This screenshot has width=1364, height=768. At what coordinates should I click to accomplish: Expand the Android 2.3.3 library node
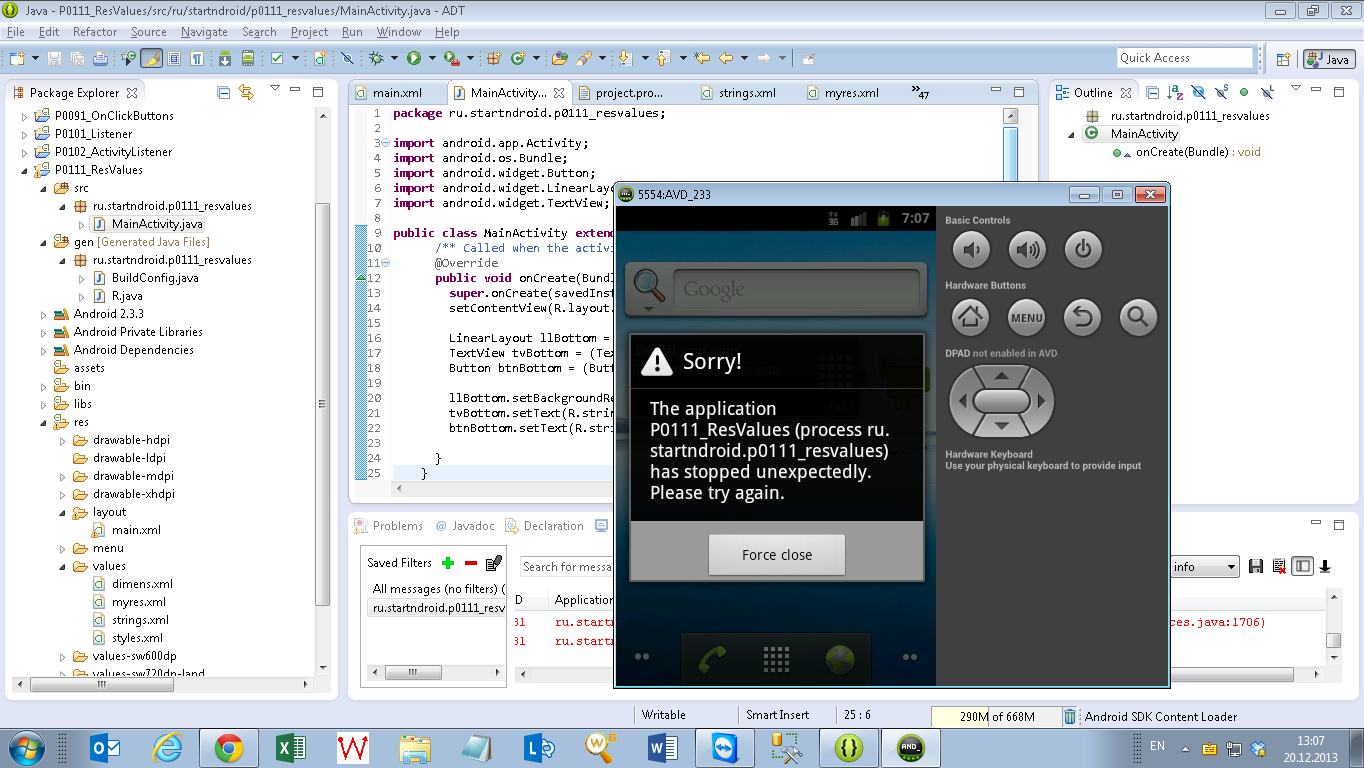(x=43, y=314)
